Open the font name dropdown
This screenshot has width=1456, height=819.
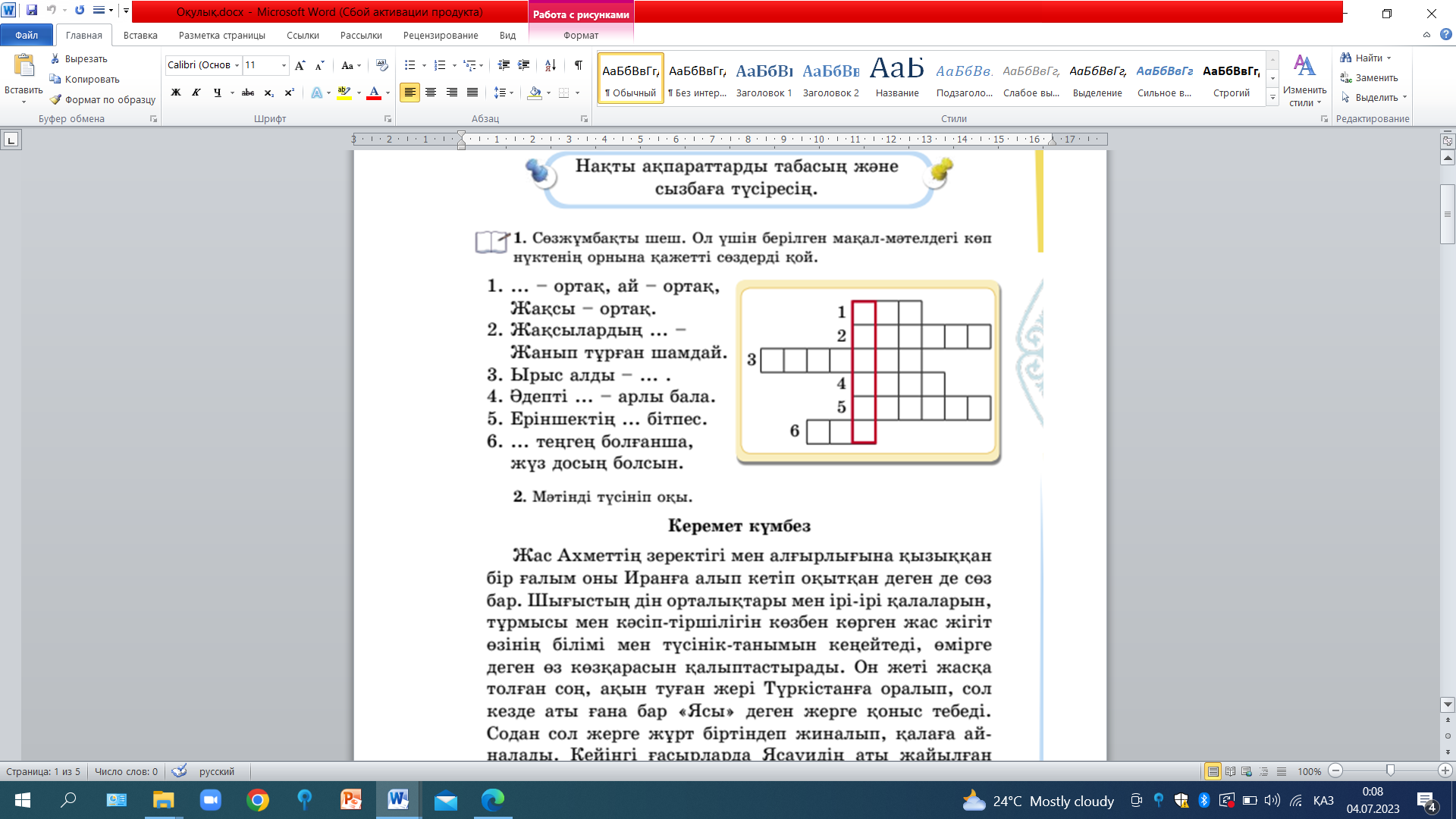click(x=237, y=65)
